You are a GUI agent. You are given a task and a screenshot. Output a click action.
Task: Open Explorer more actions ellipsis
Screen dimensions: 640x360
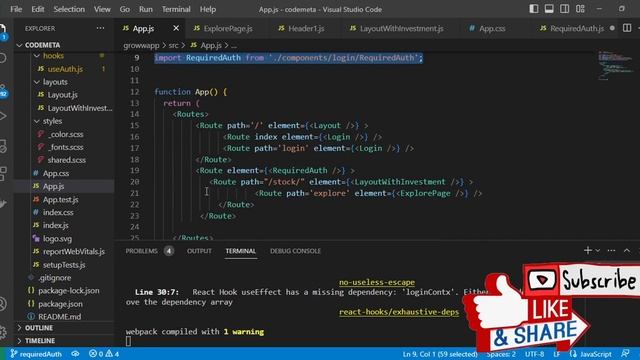coord(100,28)
